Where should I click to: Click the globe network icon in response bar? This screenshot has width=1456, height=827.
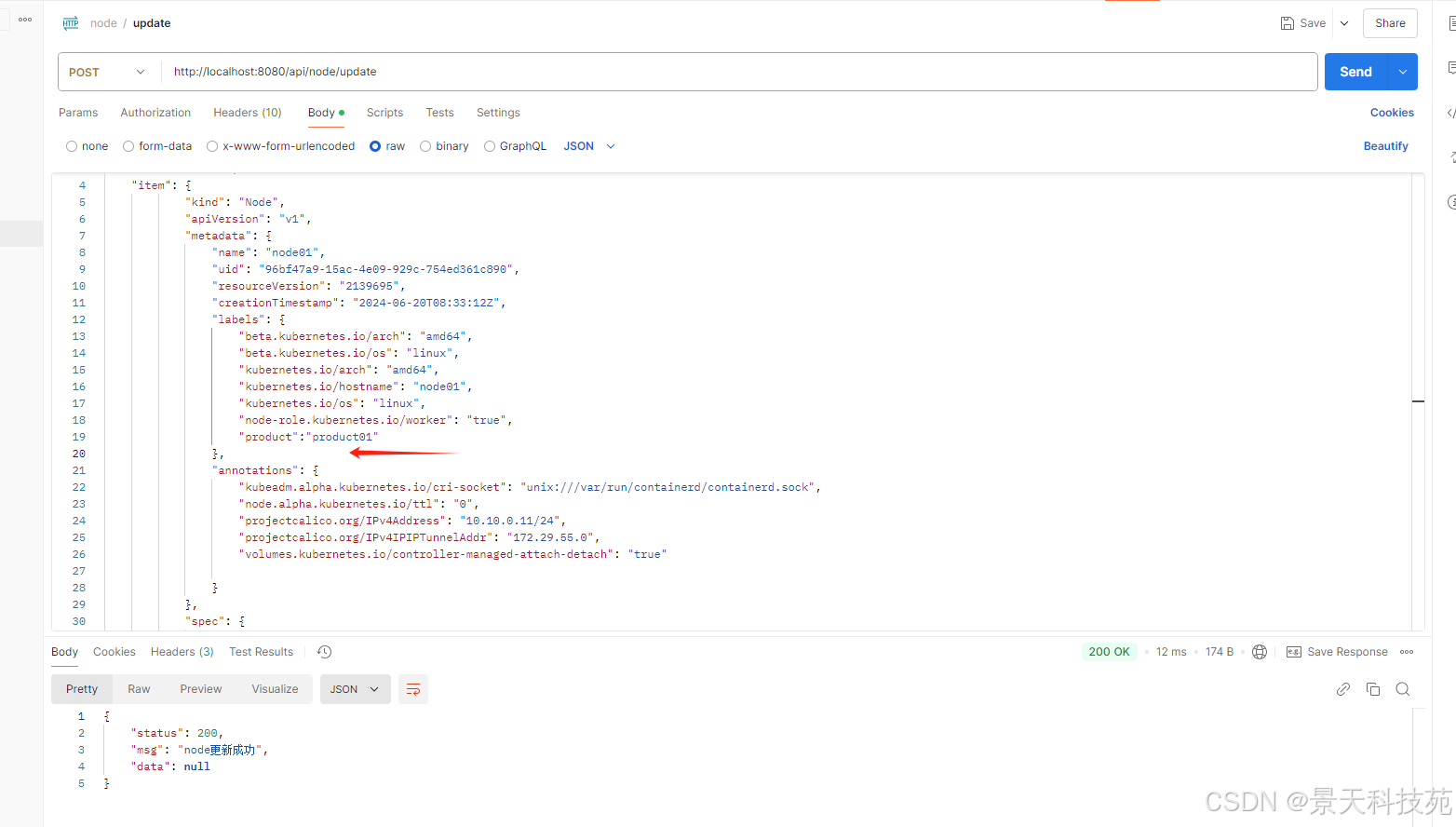click(x=1260, y=652)
